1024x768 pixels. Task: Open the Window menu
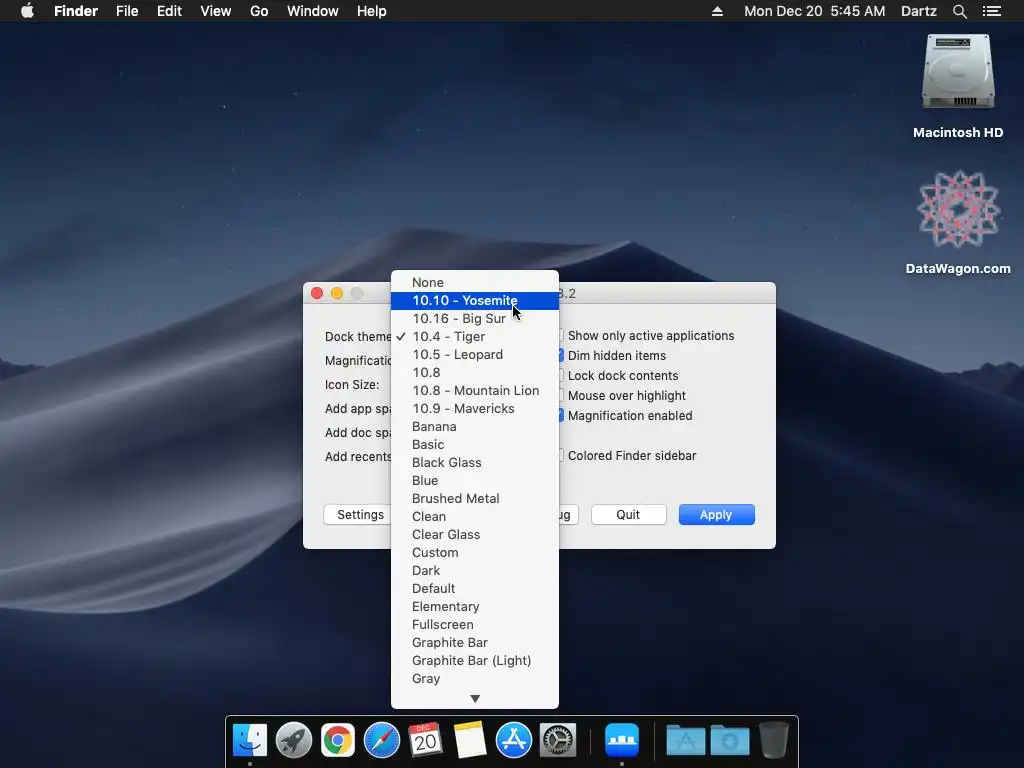point(312,11)
